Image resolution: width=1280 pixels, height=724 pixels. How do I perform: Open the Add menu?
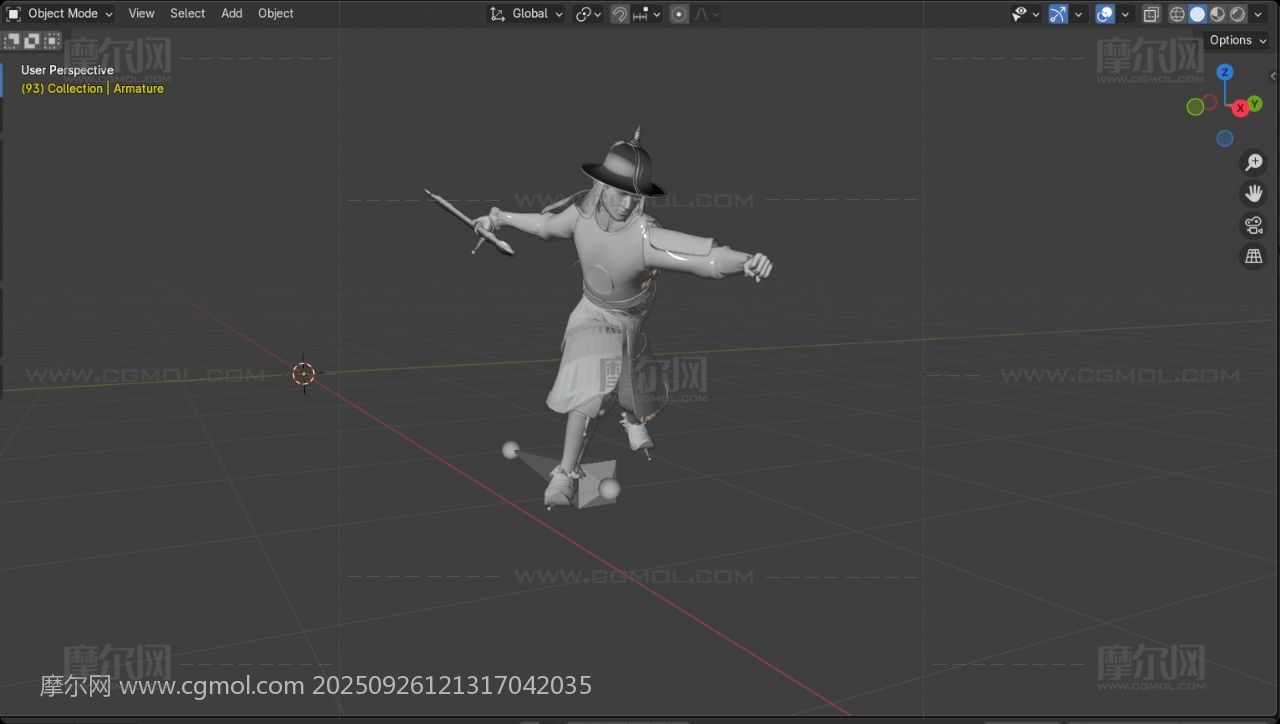tap(231, 14)
